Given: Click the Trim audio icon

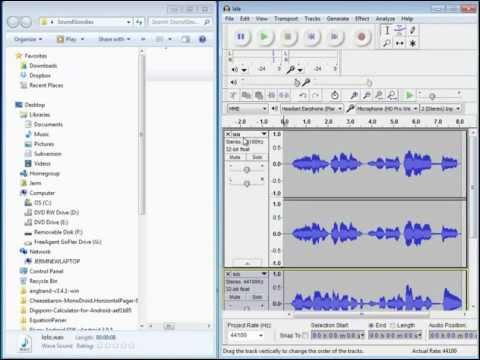Looking at the screenshot, I should pyautogui.click(x=271, y=96).
